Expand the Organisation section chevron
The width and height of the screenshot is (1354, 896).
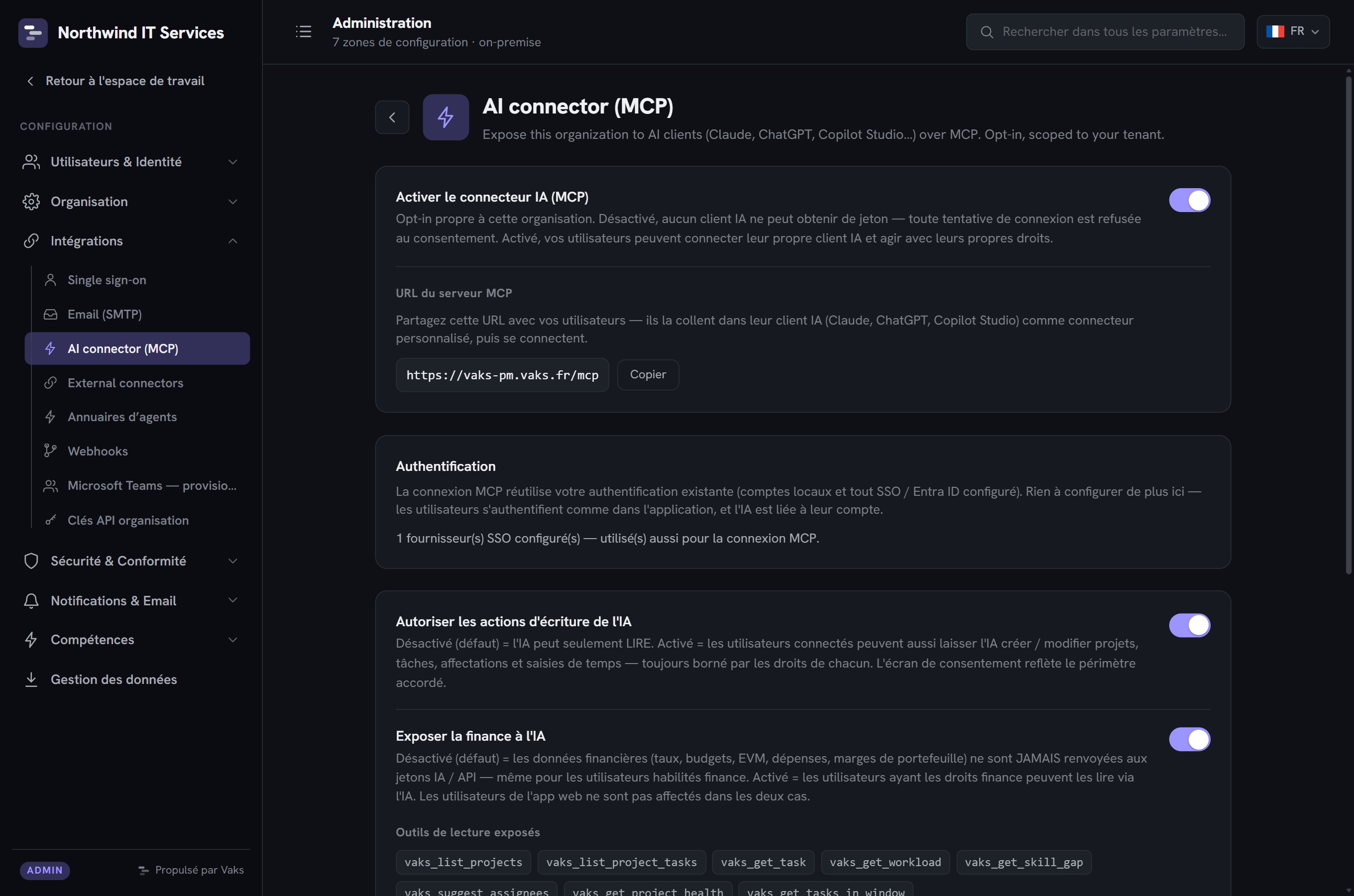232,202
